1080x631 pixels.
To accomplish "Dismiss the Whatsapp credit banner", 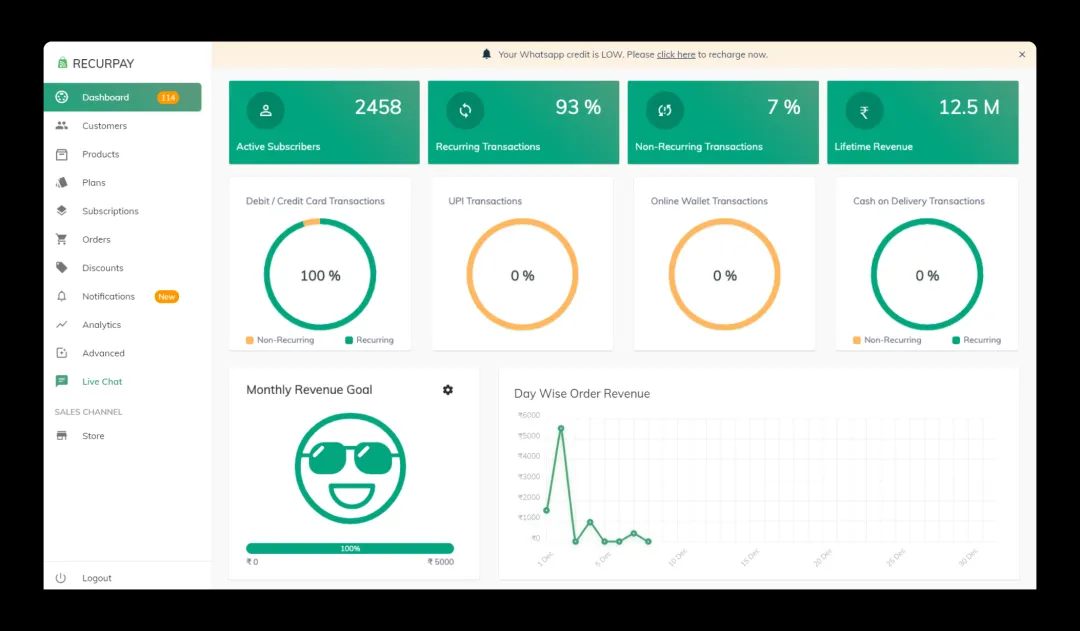I will (1022, 54).
